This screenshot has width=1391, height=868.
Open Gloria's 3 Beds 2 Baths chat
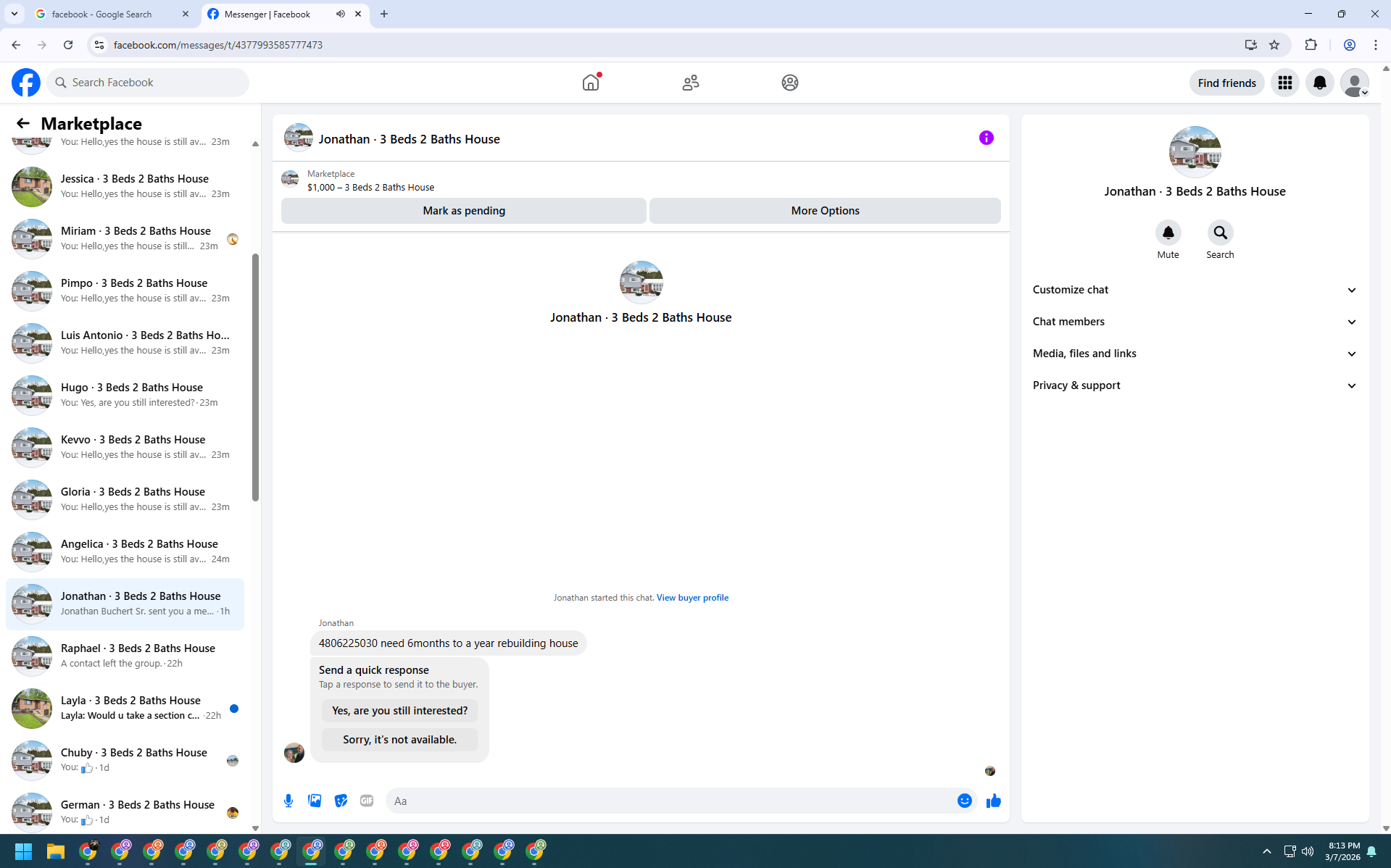(125, 499)
